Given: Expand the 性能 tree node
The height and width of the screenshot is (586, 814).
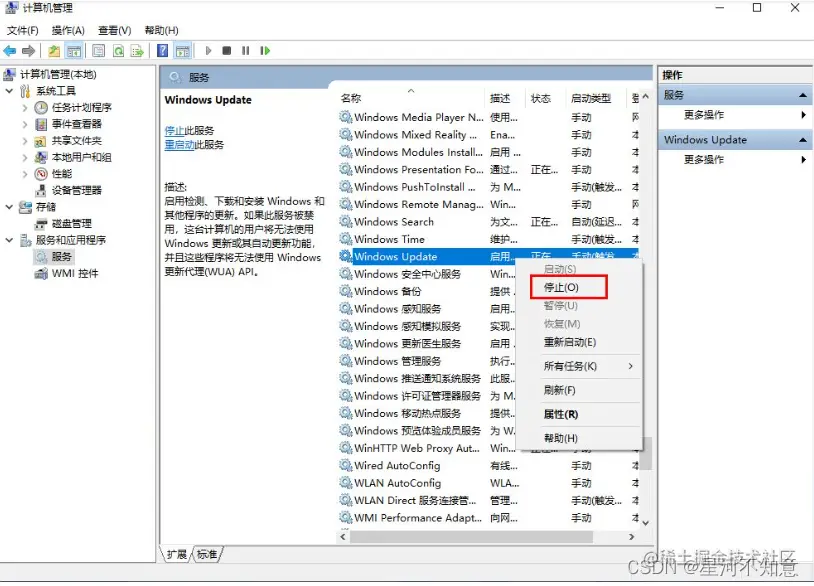Looking at the screenshot, I should [24, 174].
